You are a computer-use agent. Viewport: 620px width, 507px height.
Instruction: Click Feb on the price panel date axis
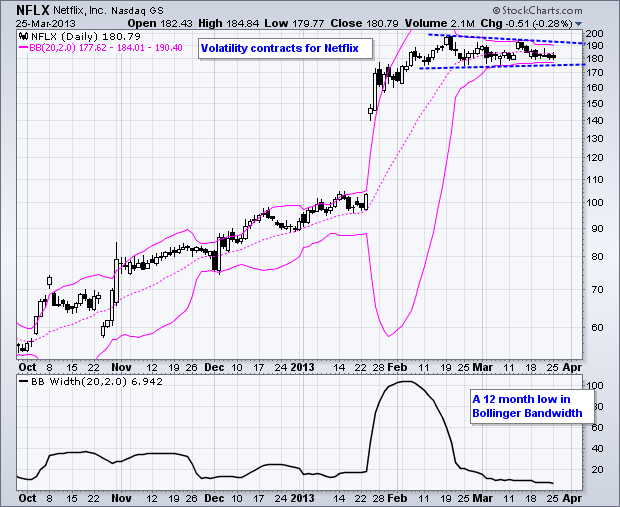click(397, 367)
